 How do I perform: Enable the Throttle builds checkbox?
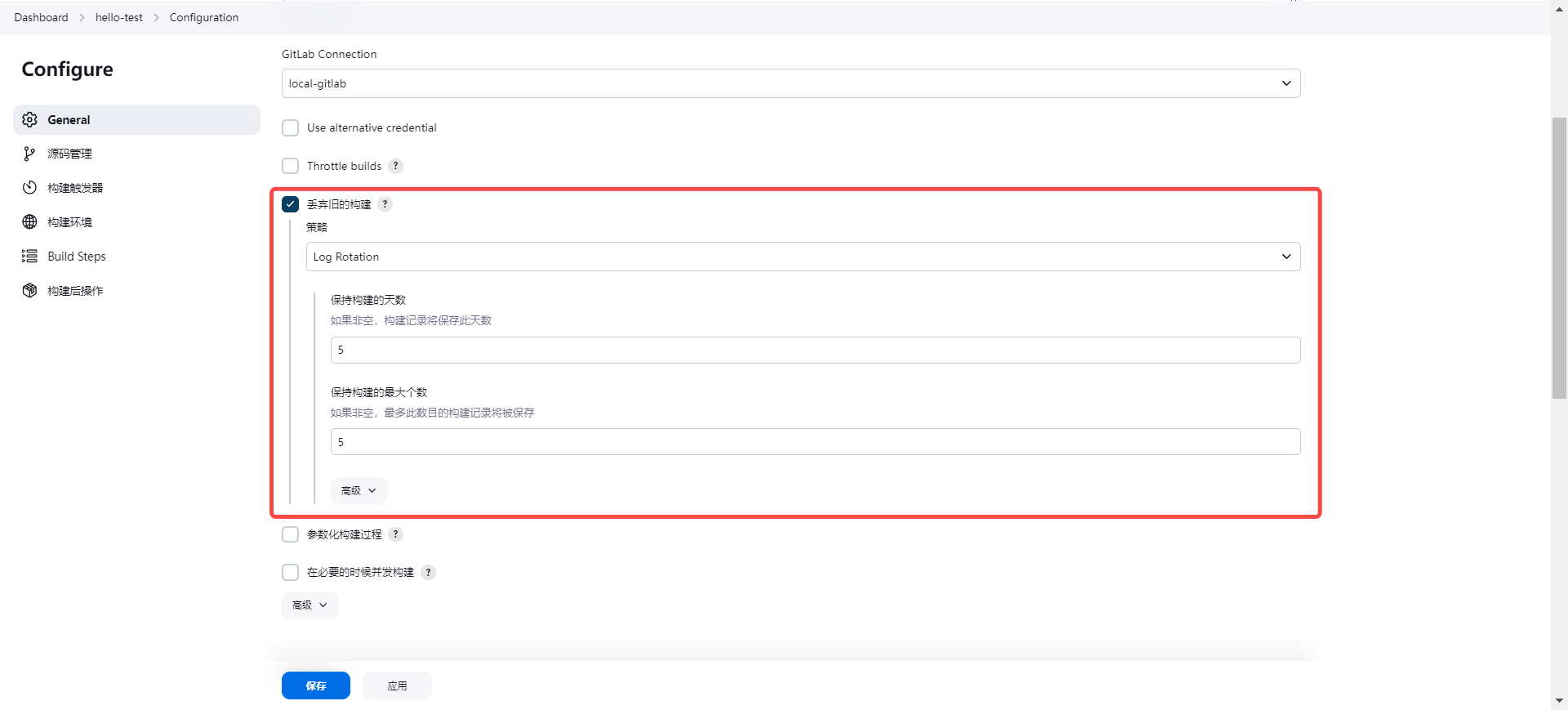(290, 166)
